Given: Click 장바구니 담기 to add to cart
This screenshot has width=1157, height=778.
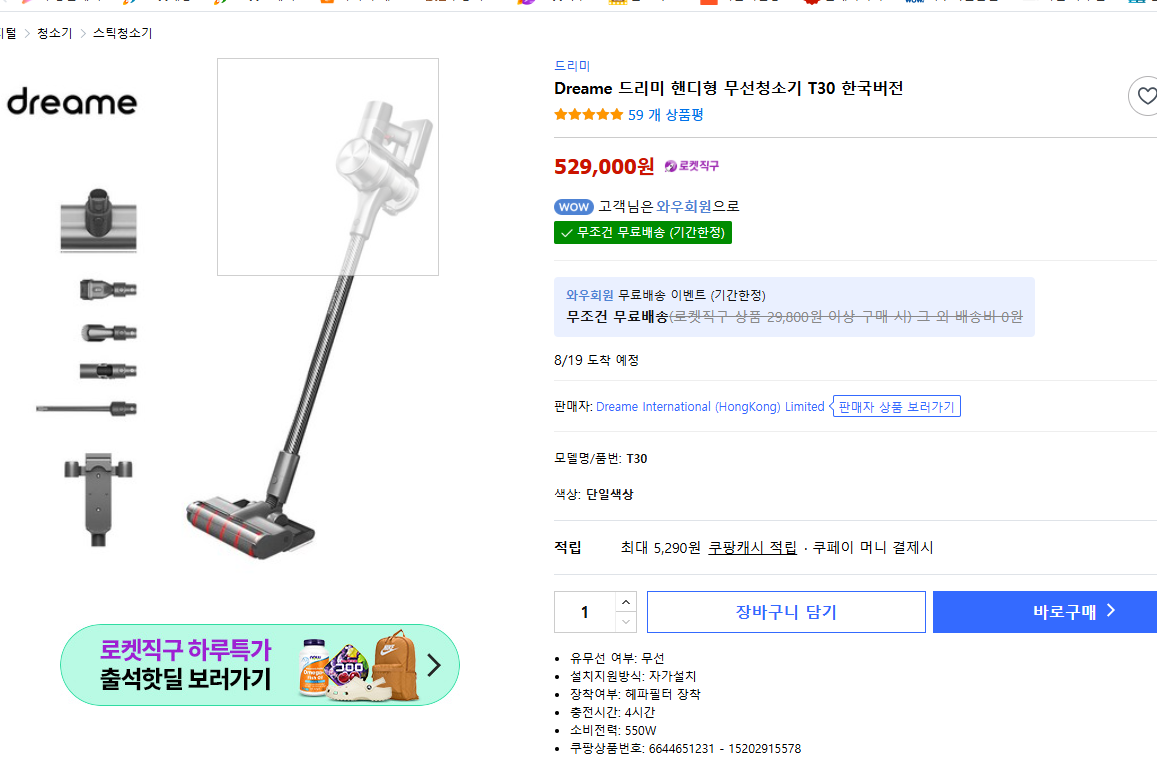Looking at the screenshot, I should click(x=786, y=611).
